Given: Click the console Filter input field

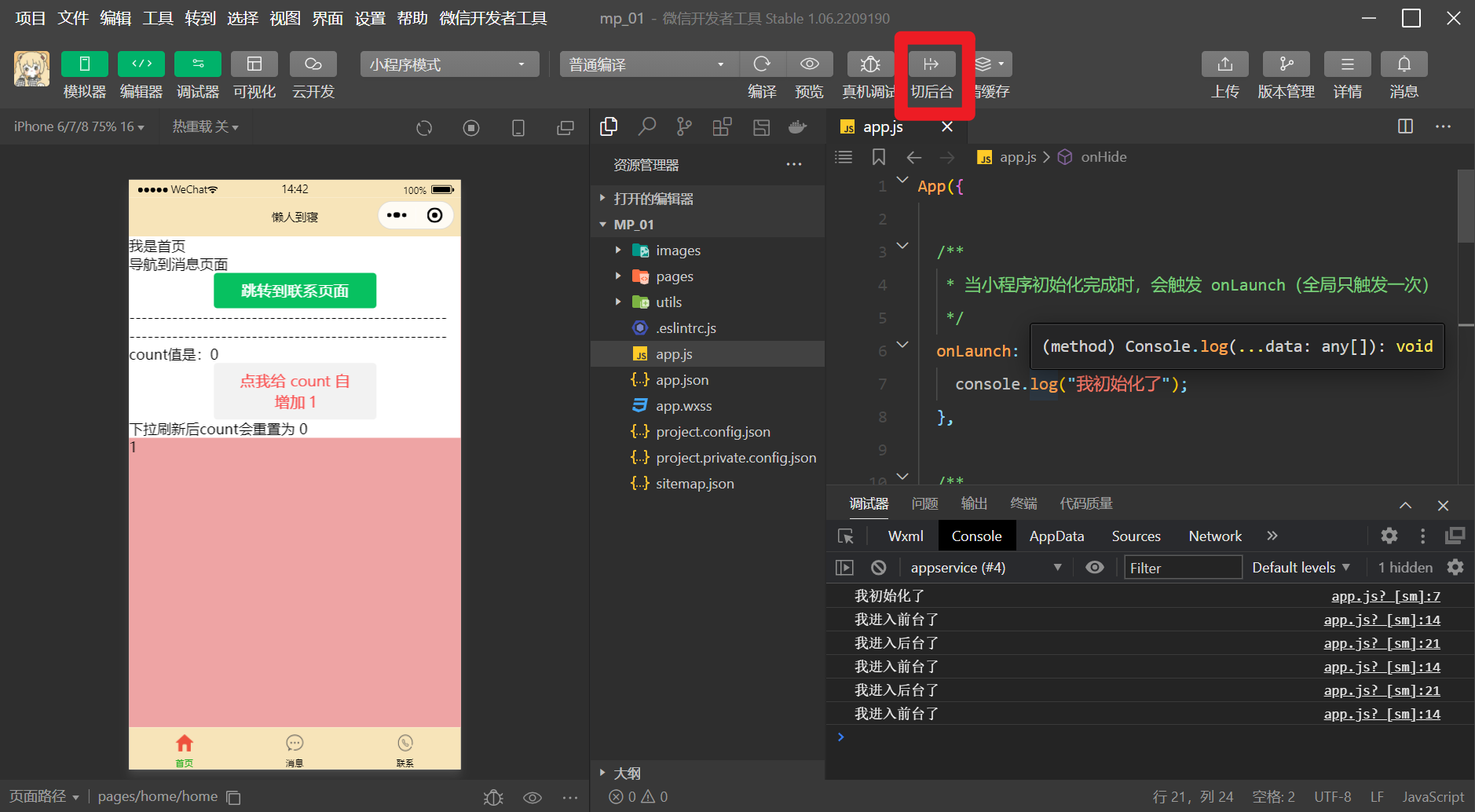Looking at the screenshot, I should (x=1183, y=567).
